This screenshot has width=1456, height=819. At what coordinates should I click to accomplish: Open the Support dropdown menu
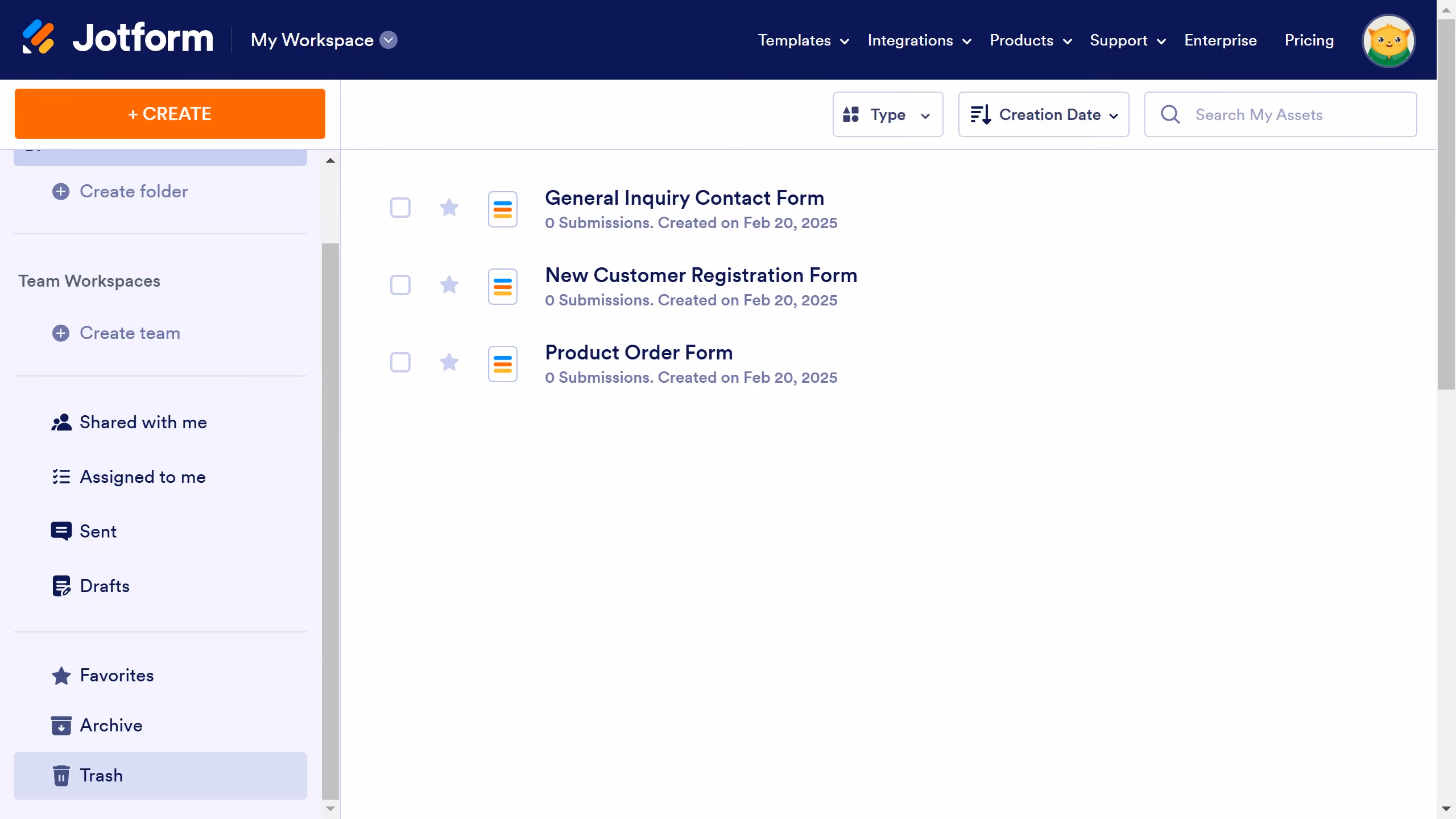point(1128,40)
